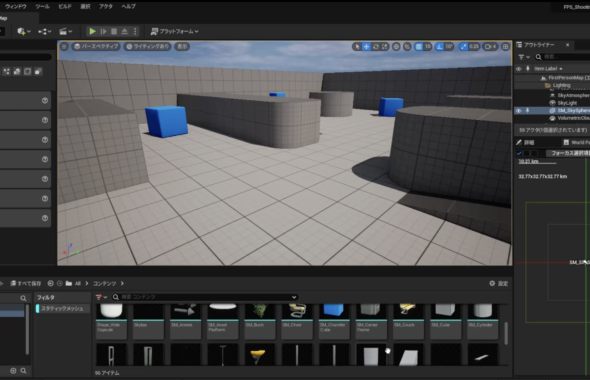590x380 pixels.
Task: Open the Perspective view mode dropdown
Action: (x=96, y=47)
